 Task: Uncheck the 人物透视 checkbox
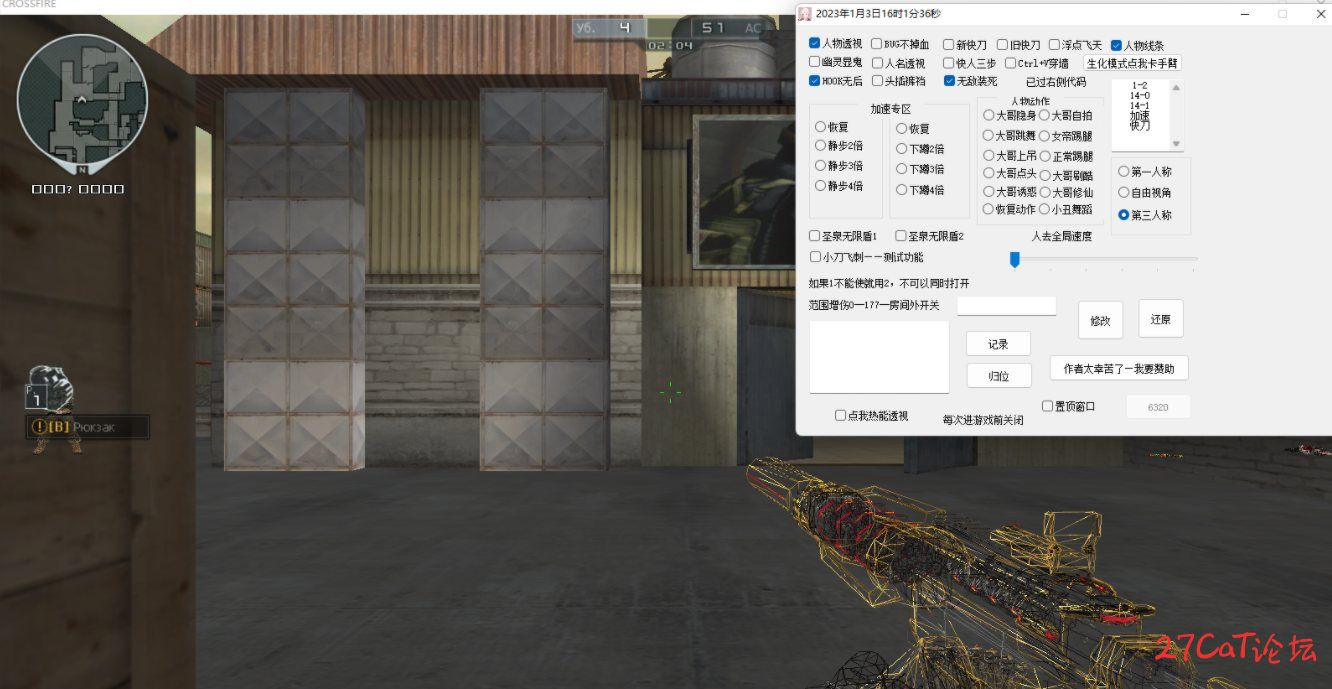(x=814, y=44)
